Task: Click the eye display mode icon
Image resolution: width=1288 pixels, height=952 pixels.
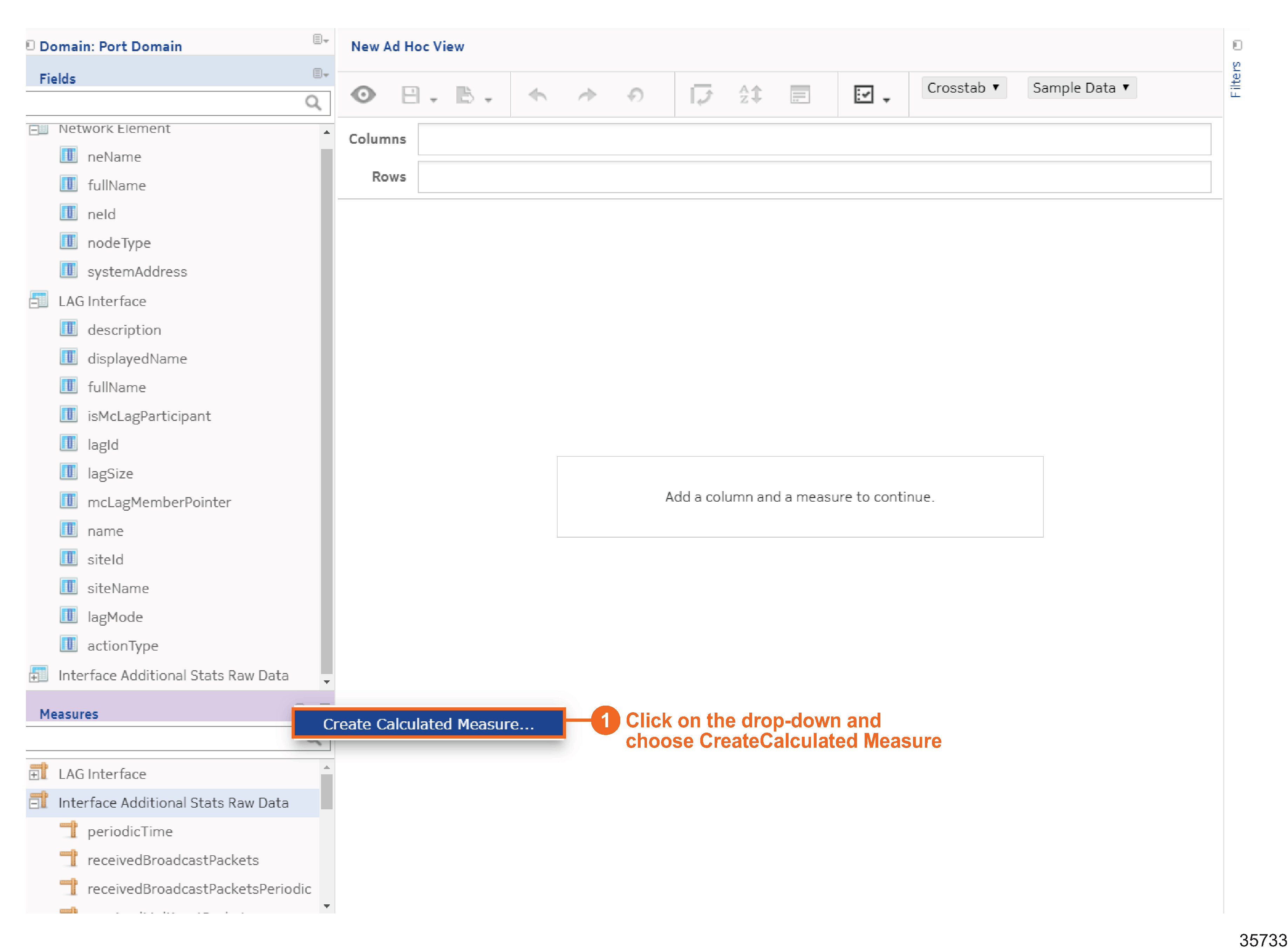Action: click(363, 95)
